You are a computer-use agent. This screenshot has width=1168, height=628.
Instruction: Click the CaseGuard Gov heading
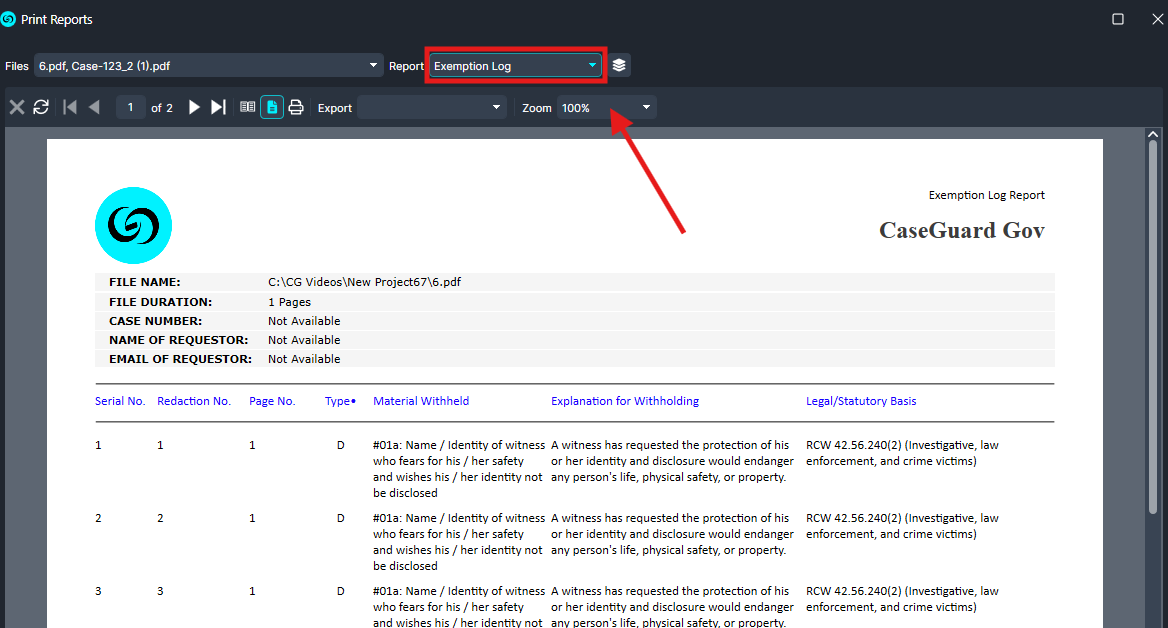click(x=962, y=230)
